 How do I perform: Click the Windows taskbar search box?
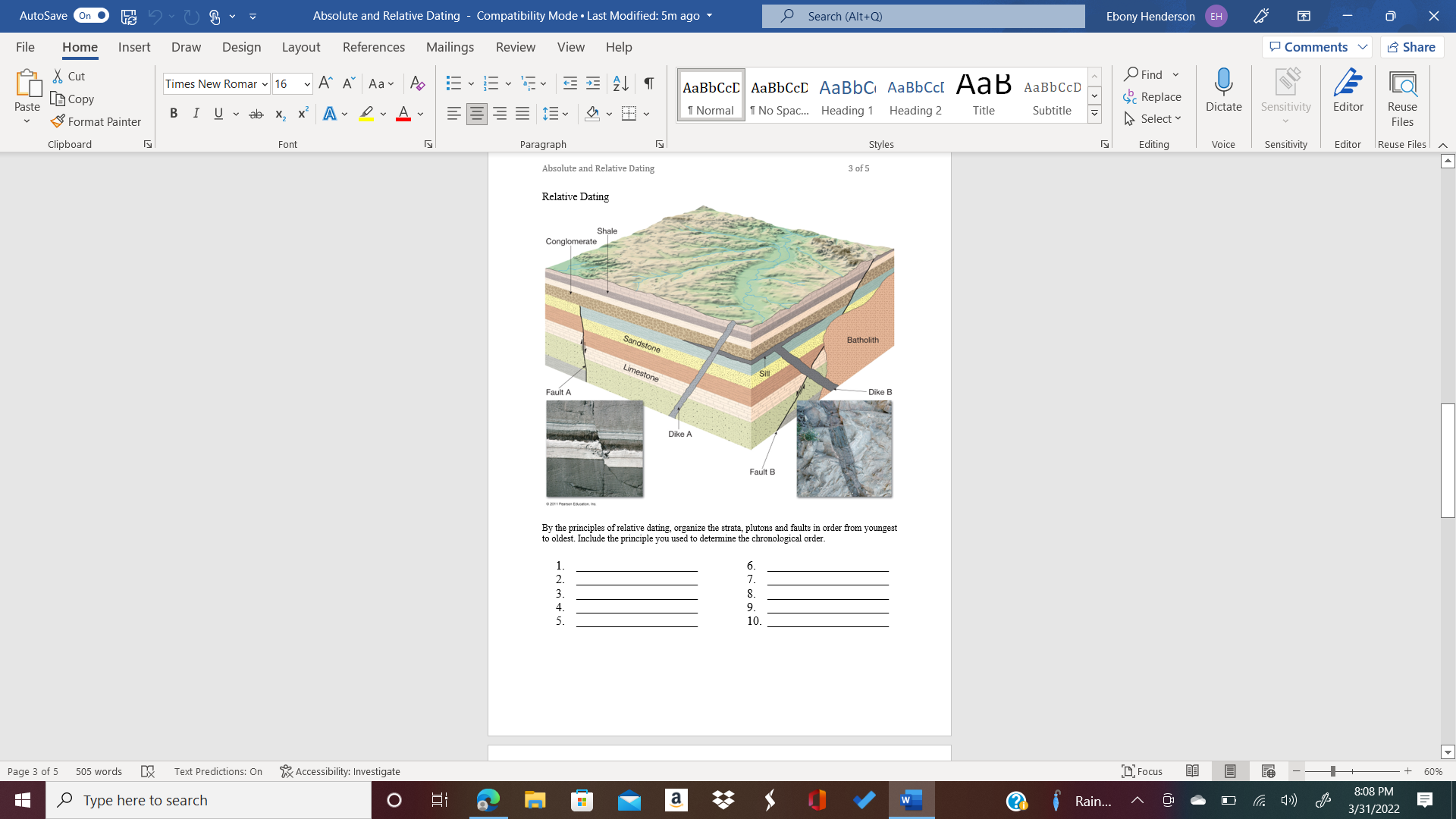point(209,800)
